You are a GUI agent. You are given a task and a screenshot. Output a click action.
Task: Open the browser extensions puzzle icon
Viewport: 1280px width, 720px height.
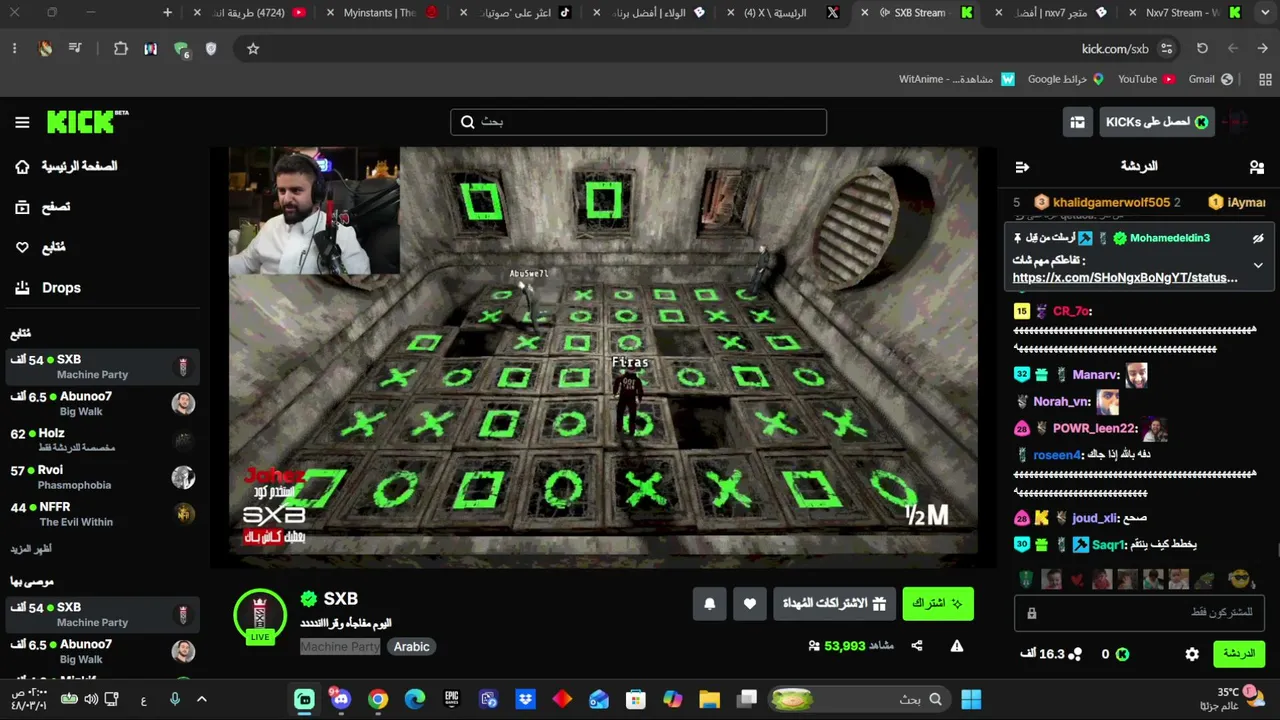[121, 48]
